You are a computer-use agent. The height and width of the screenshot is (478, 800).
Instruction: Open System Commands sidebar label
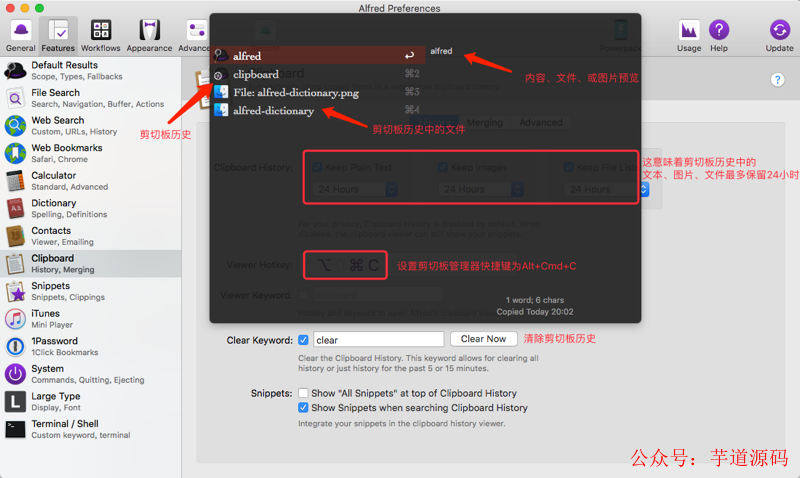click(88, 374)
